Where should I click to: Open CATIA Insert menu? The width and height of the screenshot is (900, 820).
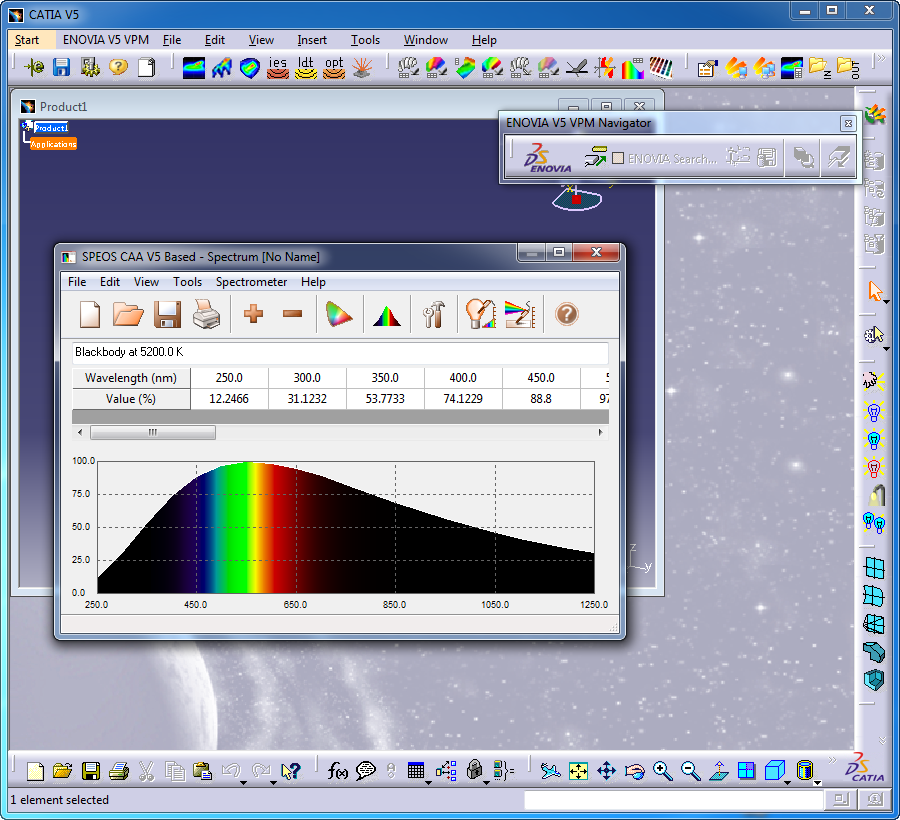(x=312, y=40)
